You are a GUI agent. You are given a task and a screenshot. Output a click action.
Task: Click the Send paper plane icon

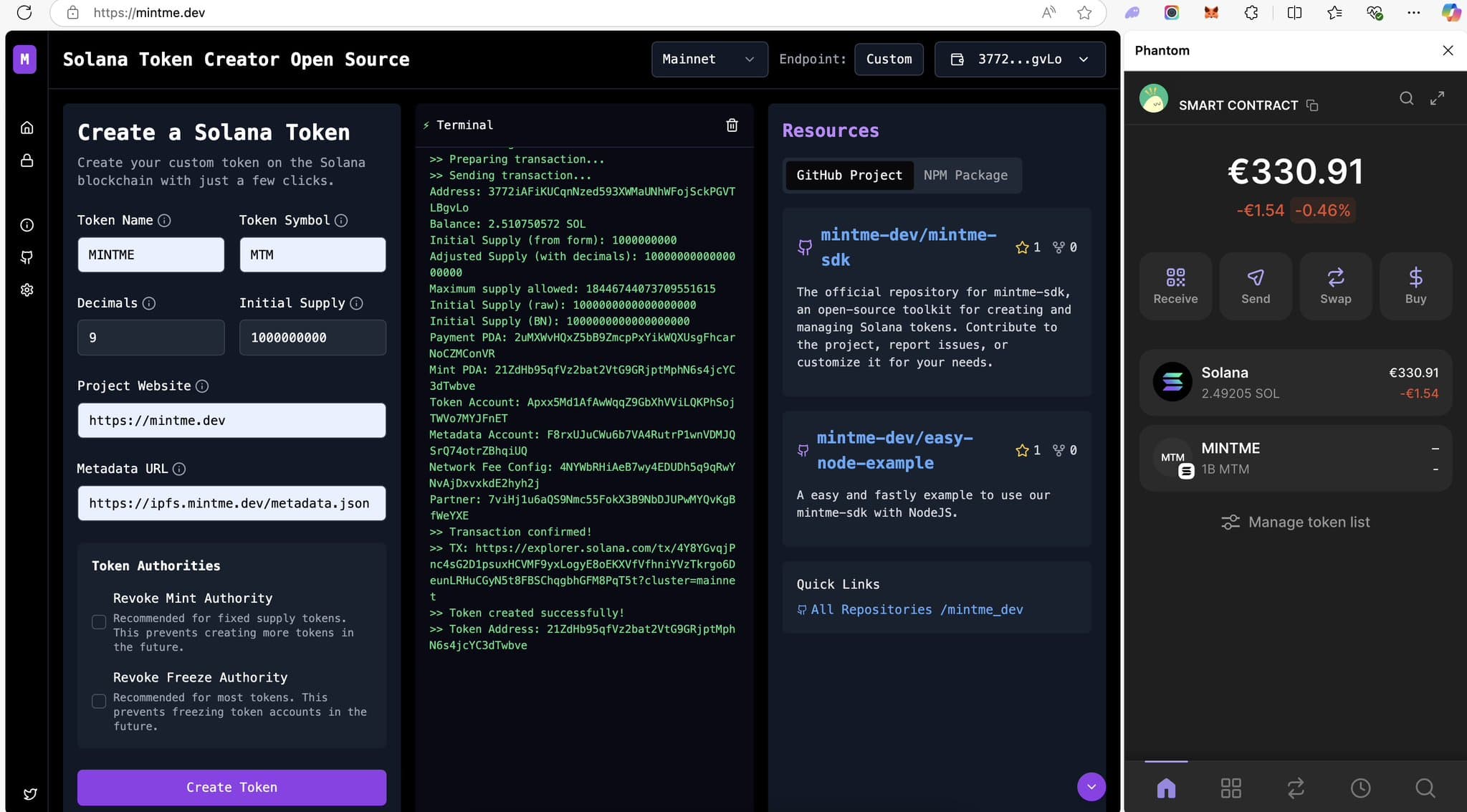1255,285
